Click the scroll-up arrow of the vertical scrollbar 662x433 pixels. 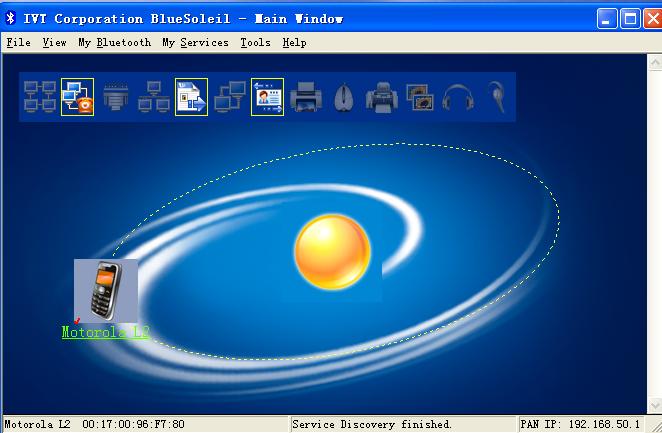click(x=654, y=63)
